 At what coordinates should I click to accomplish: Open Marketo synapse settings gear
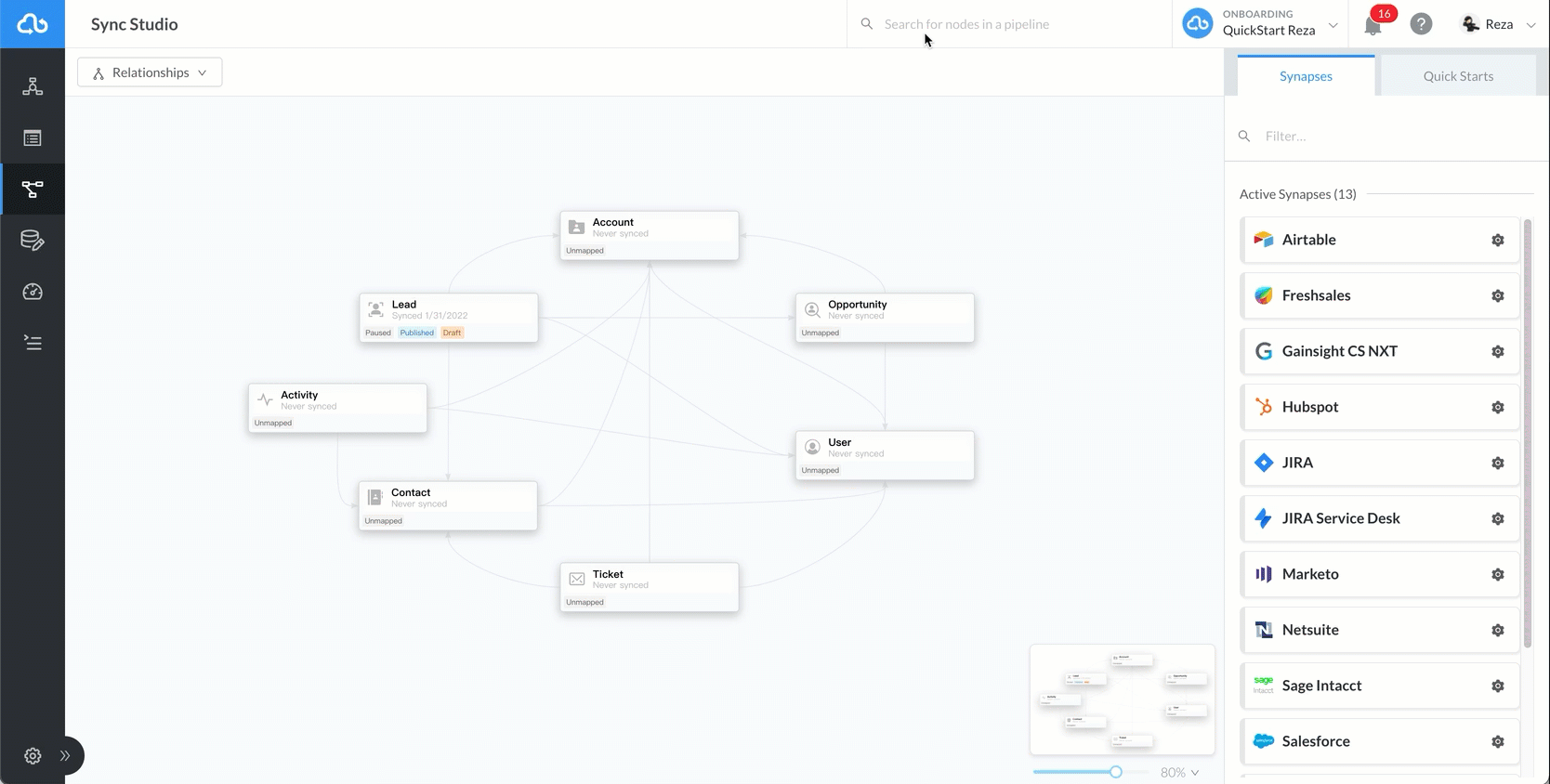tap(1498, 574)
